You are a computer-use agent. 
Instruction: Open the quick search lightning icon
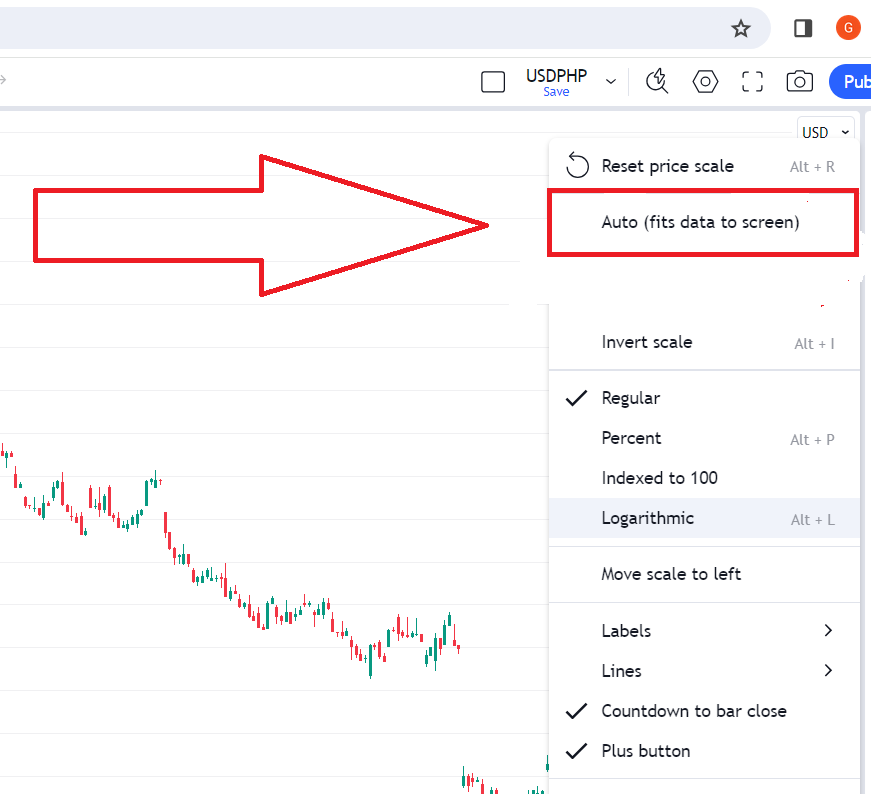click(657, 82)
